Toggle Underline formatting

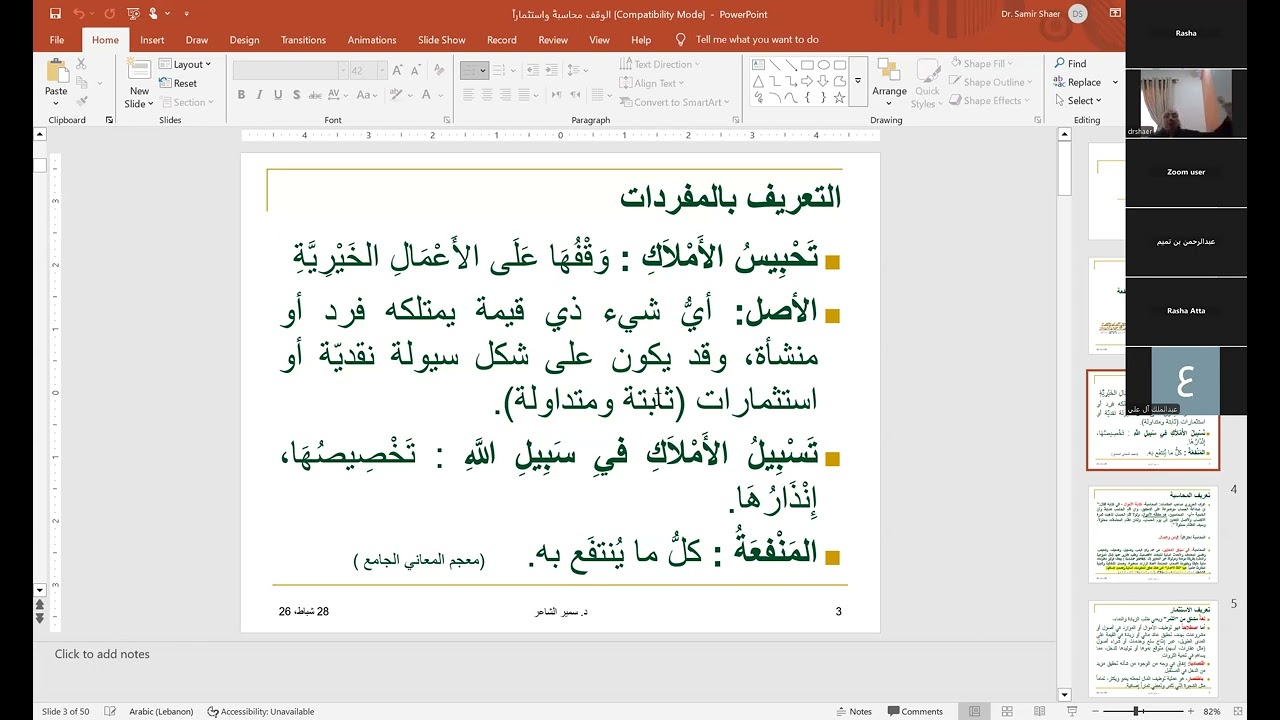point(277,95)
